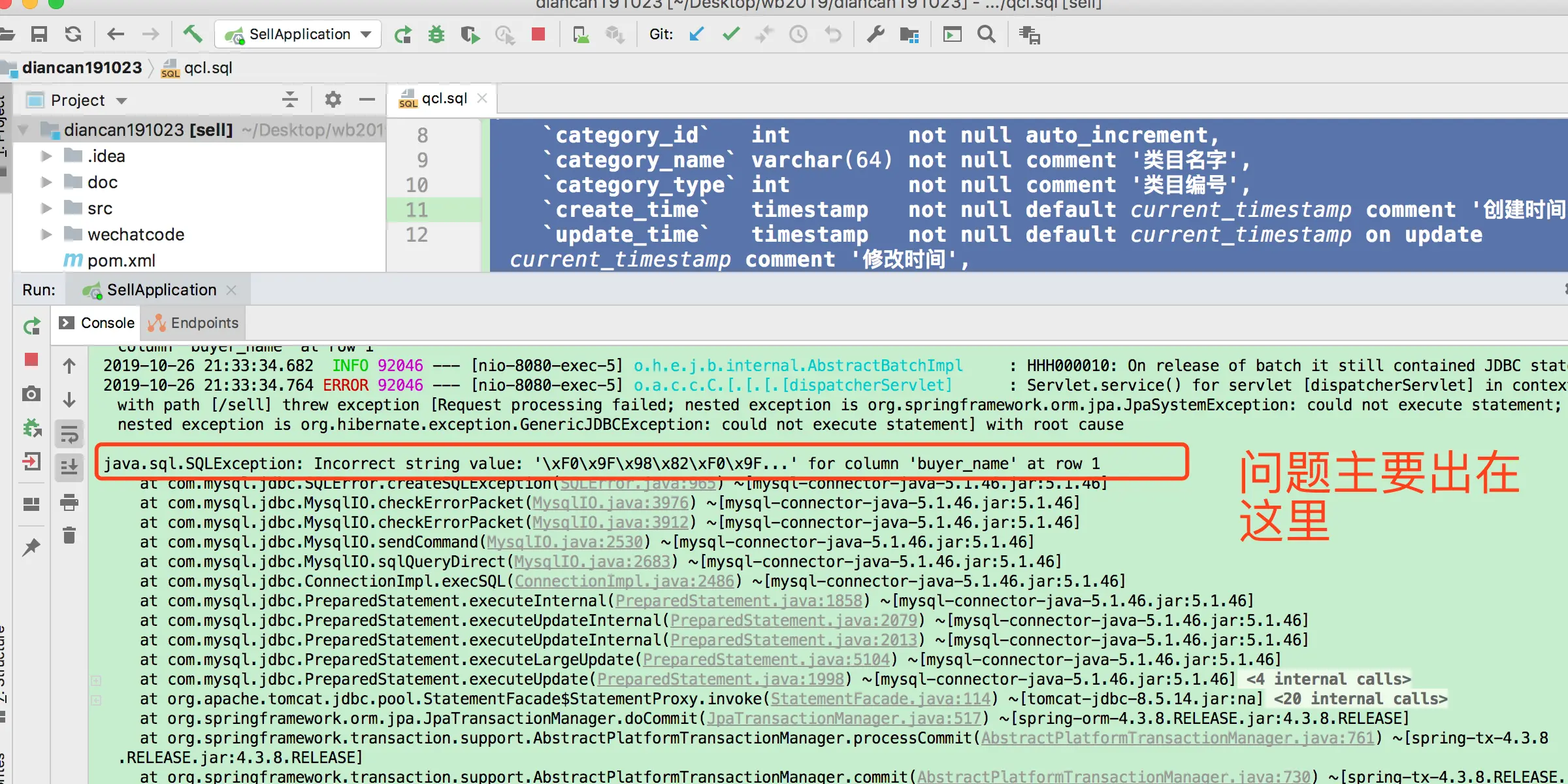Image resolution: width=1568 pixels, height=784 pixels.
Task: Open the SellApplication run configuration dropdown
Action: [x=299, y=34]
